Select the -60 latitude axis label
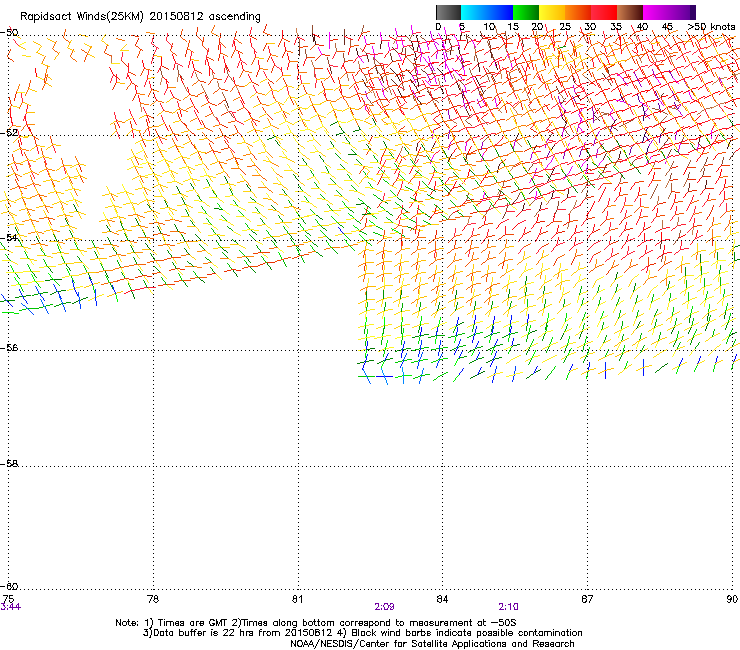 (9, 586)
